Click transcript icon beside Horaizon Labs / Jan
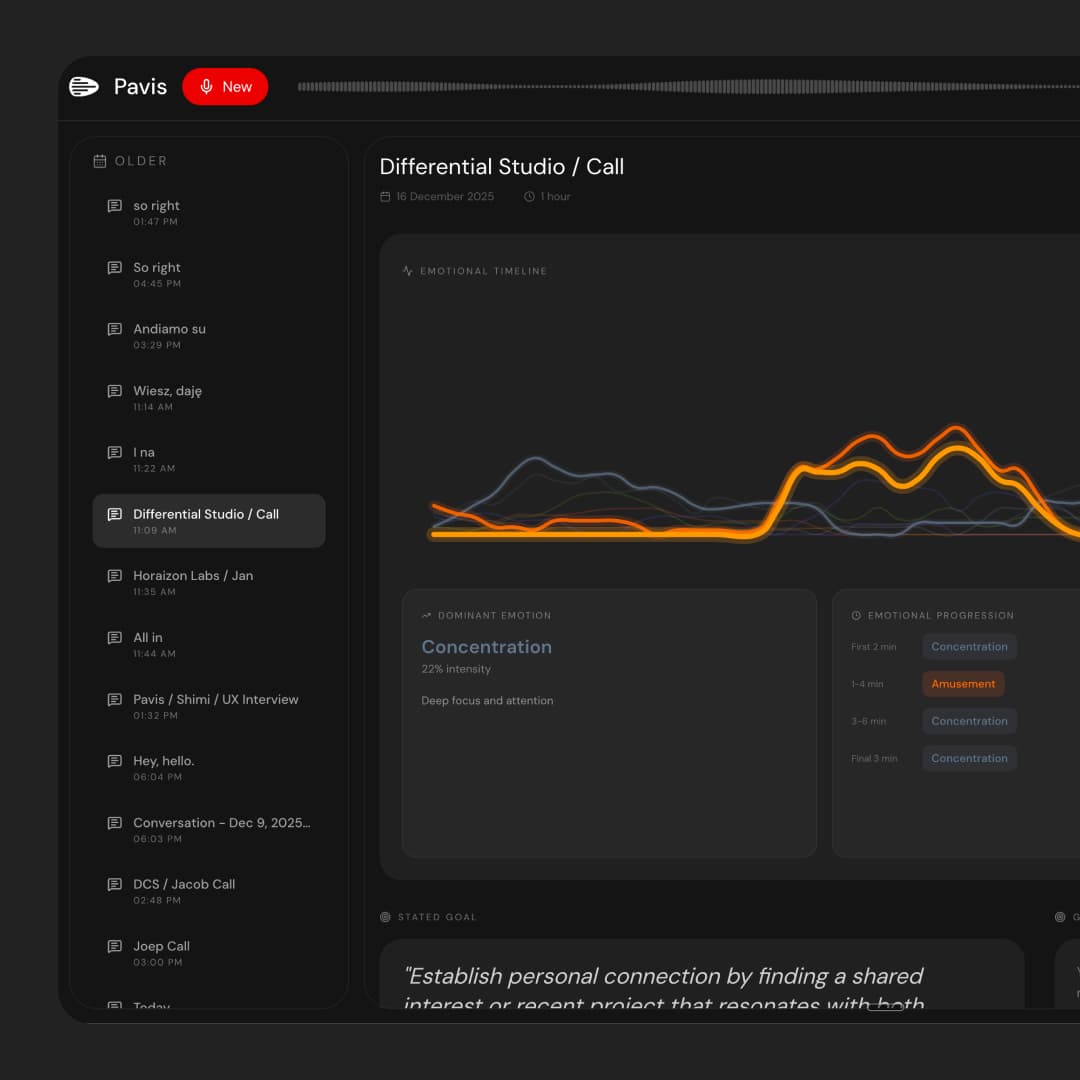 (115, 576)
